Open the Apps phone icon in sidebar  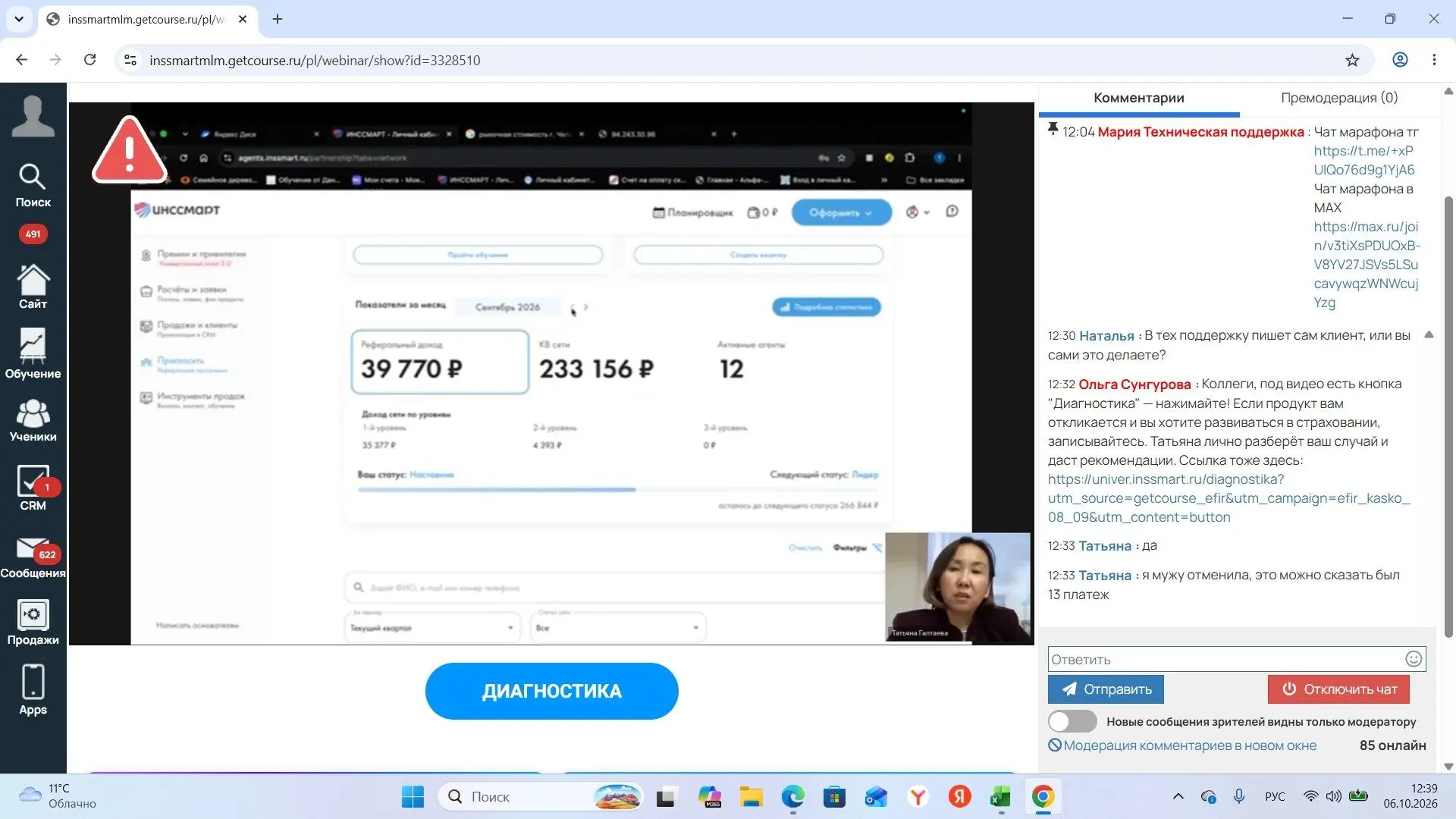[x=33, y=690]
